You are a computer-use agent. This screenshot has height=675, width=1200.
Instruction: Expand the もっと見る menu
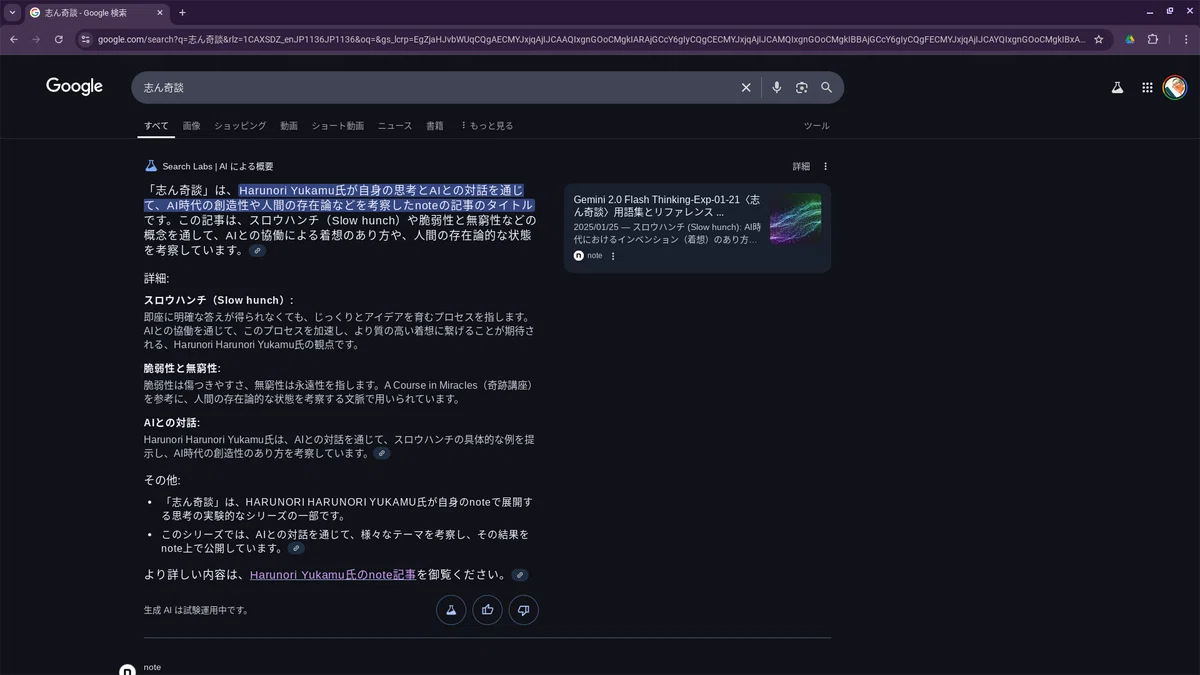click(x=486, y=126)
